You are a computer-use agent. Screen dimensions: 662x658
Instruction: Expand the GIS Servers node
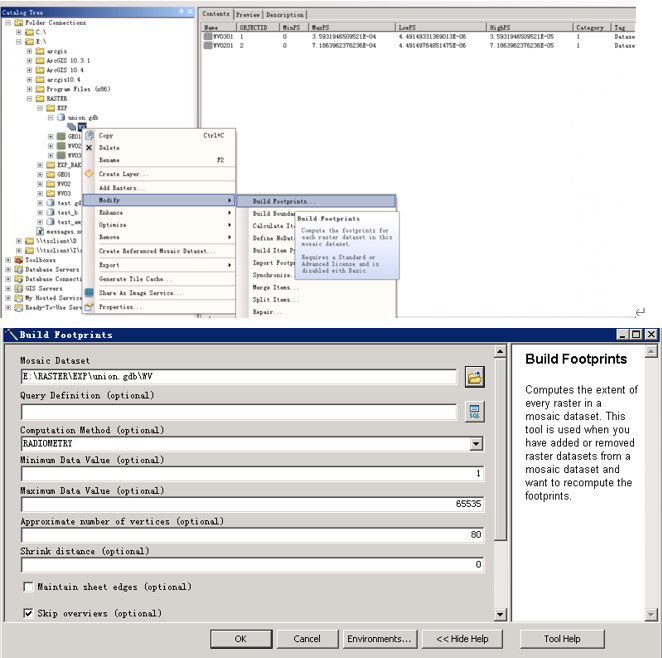8,289
